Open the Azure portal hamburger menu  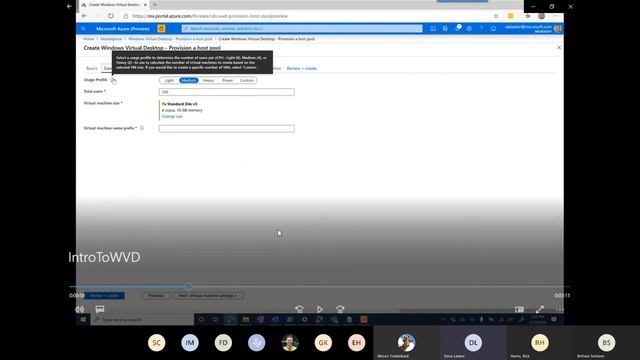click(83, 29)
